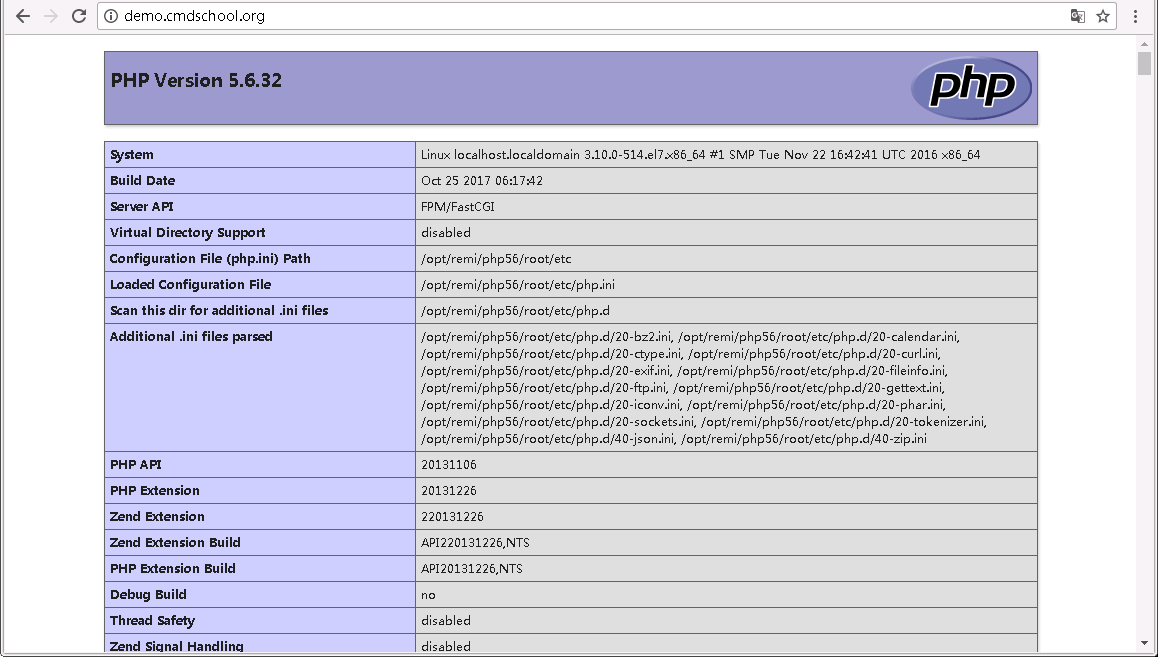The height and width of the screenshot is (657, 1158).
Task: Open the translate page icon
Action: pos(1077,16)
